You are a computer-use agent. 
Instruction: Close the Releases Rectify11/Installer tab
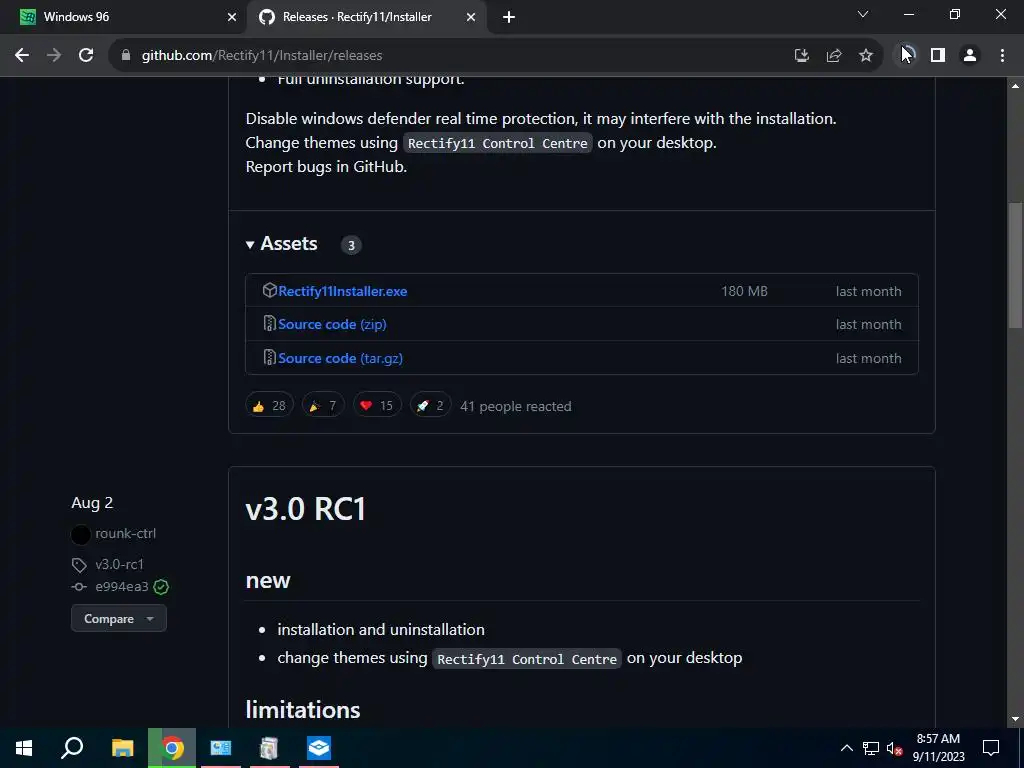click(470, 18)
